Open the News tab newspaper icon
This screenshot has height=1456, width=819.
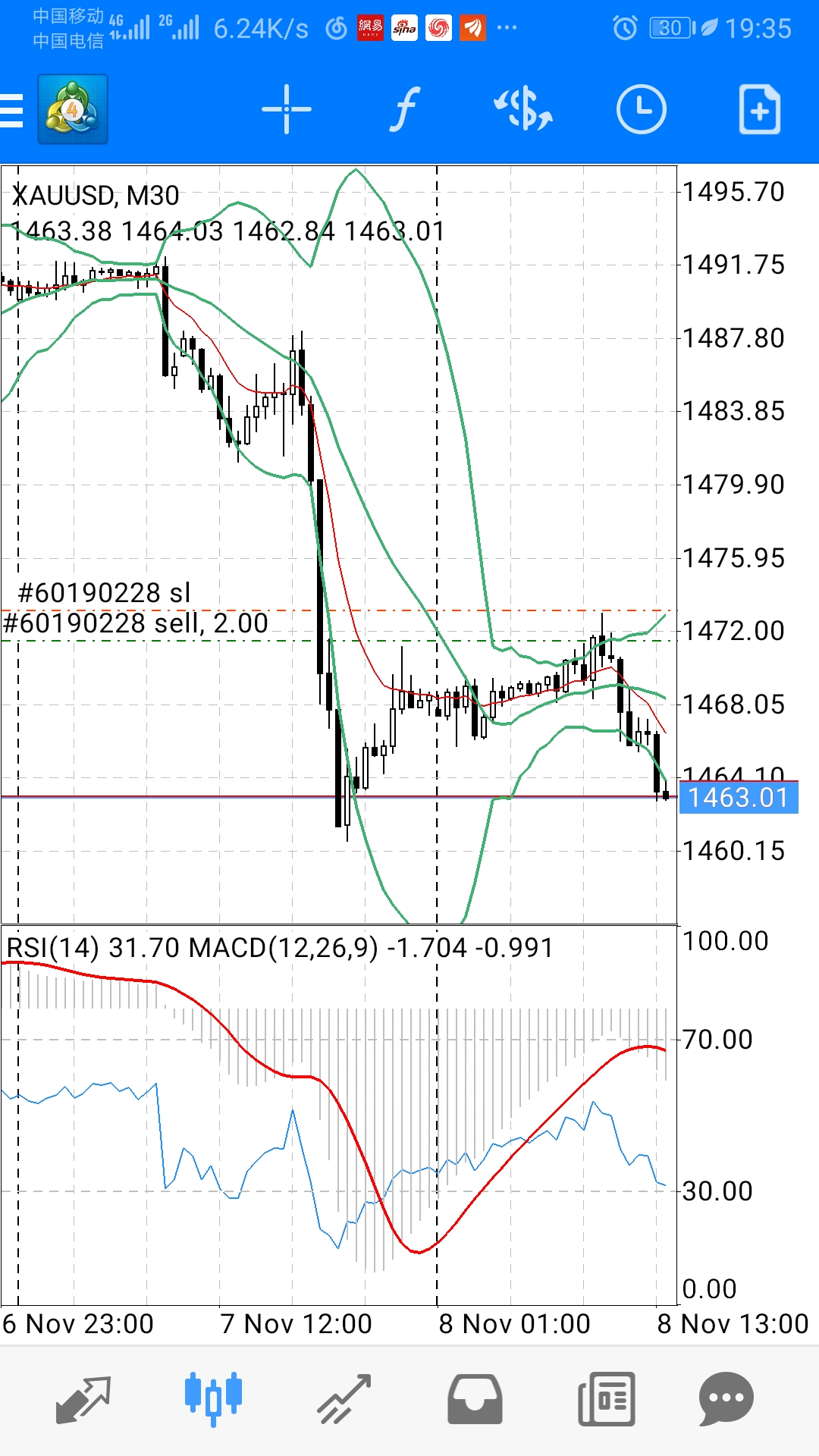pyautogui.click(x=607, y=1399)
